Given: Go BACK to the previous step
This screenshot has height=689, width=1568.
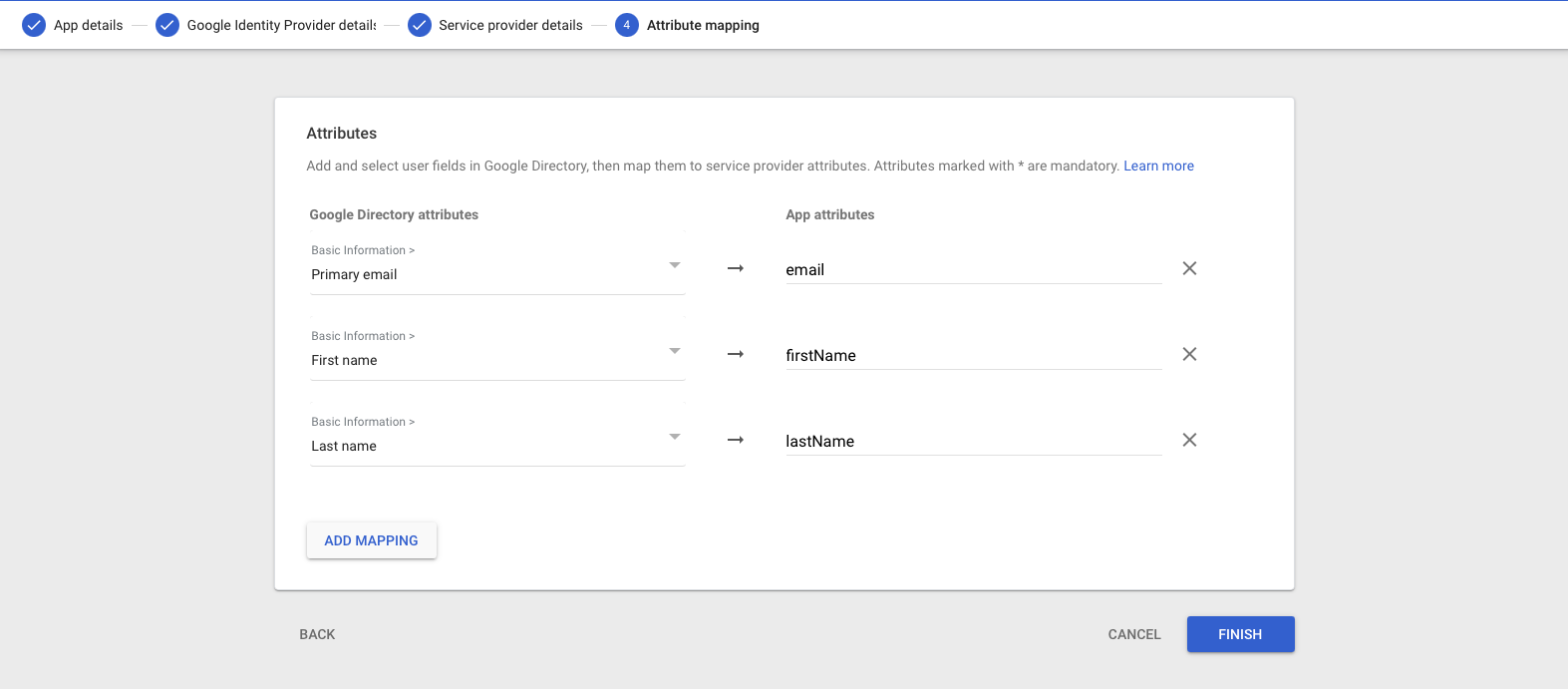Looking at the screenshot, I should 317,634.
